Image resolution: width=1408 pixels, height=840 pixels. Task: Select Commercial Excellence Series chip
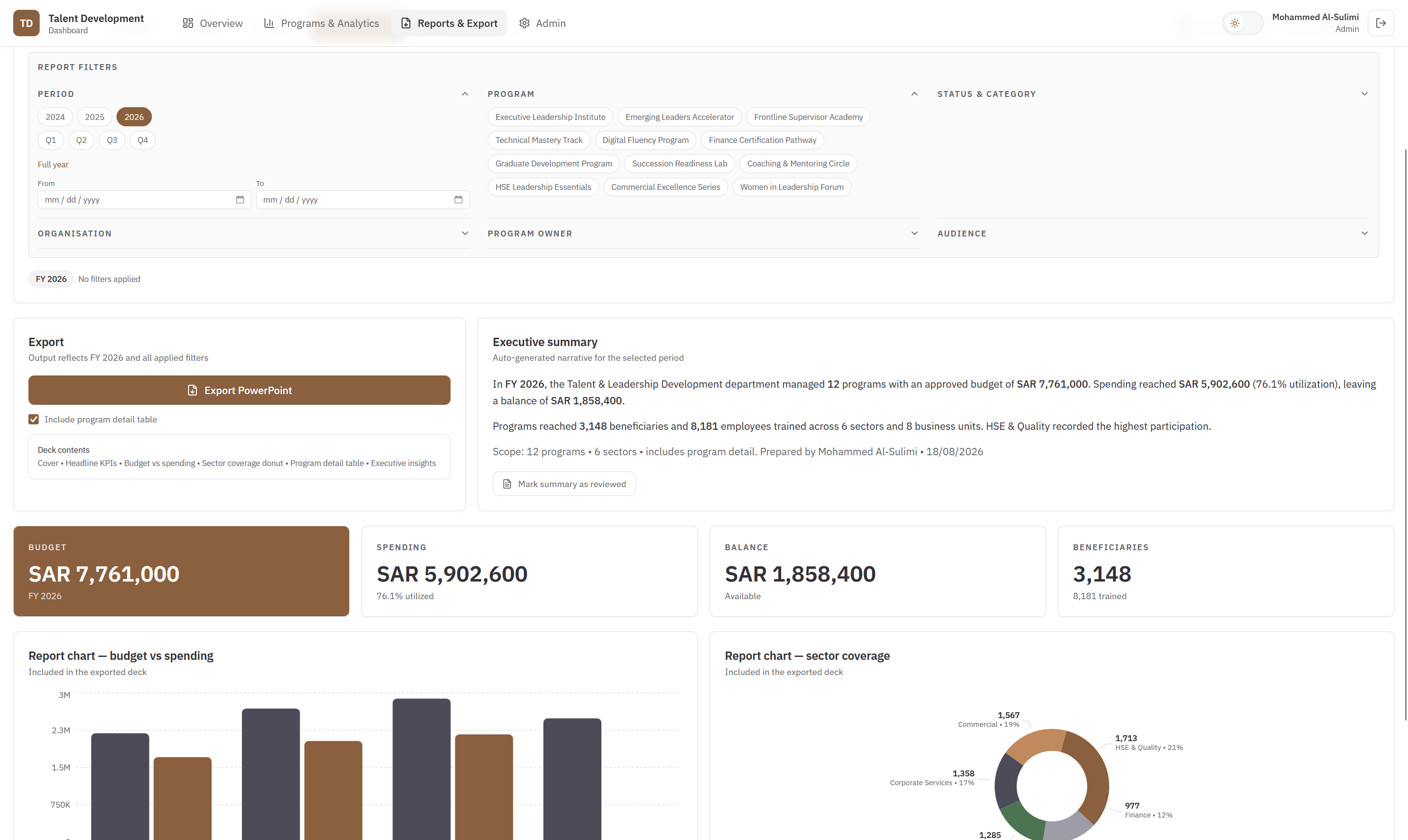[x=666, y=187]
